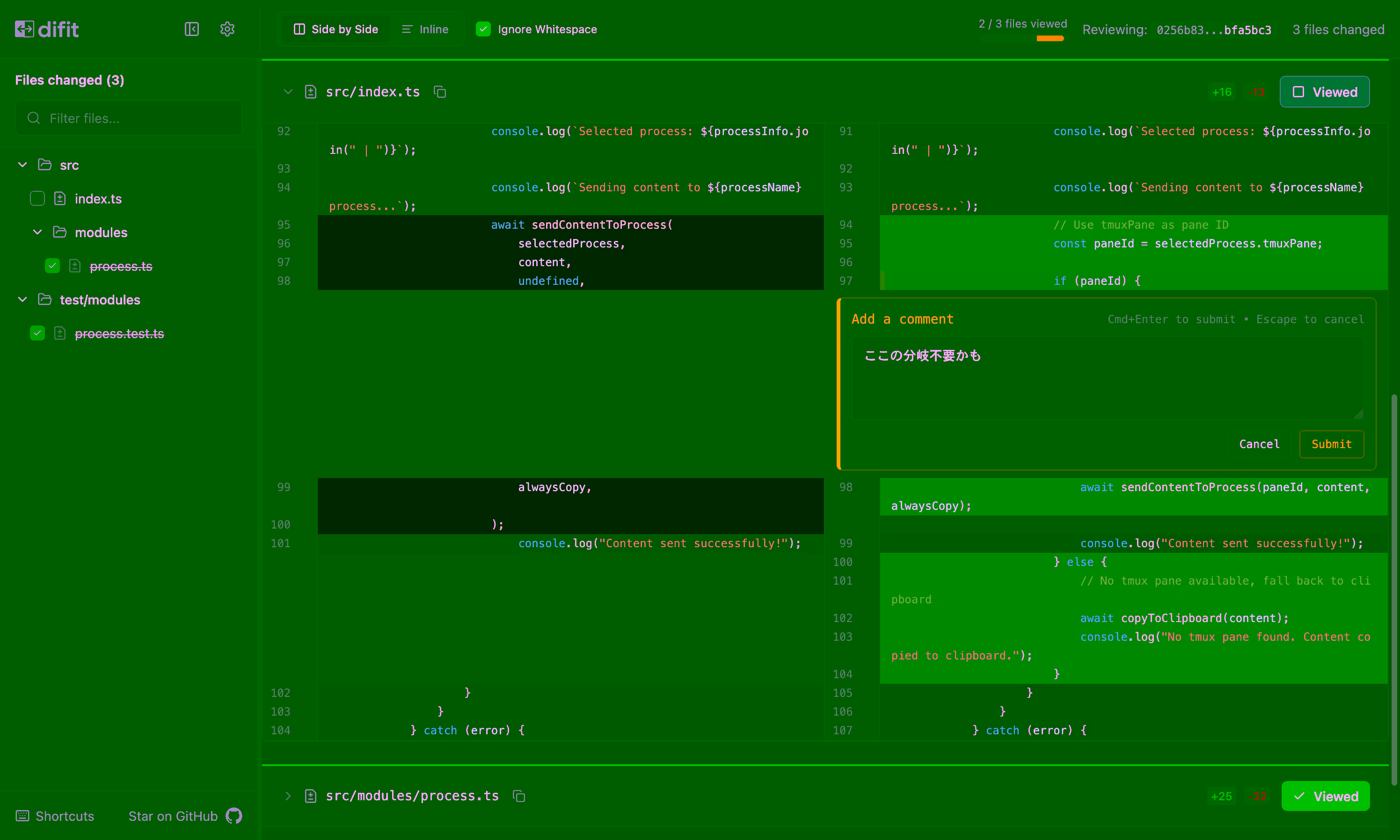Screen dimensions: 1400x840
Task: Open index.ts in file tree
Action: 98,199
